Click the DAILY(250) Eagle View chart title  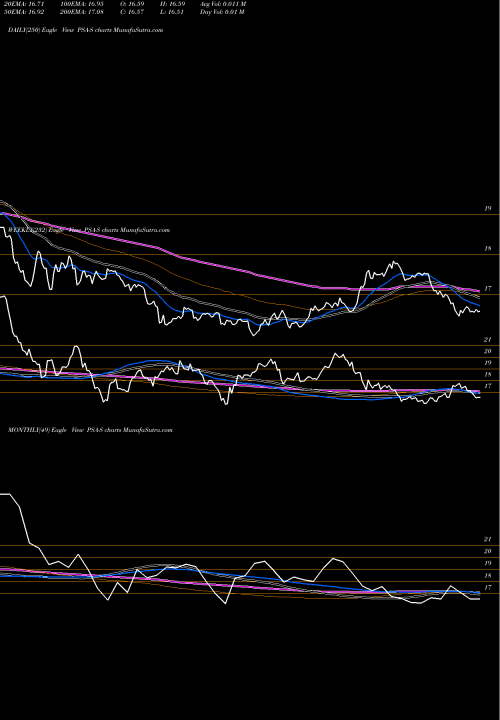coord(86,30)
